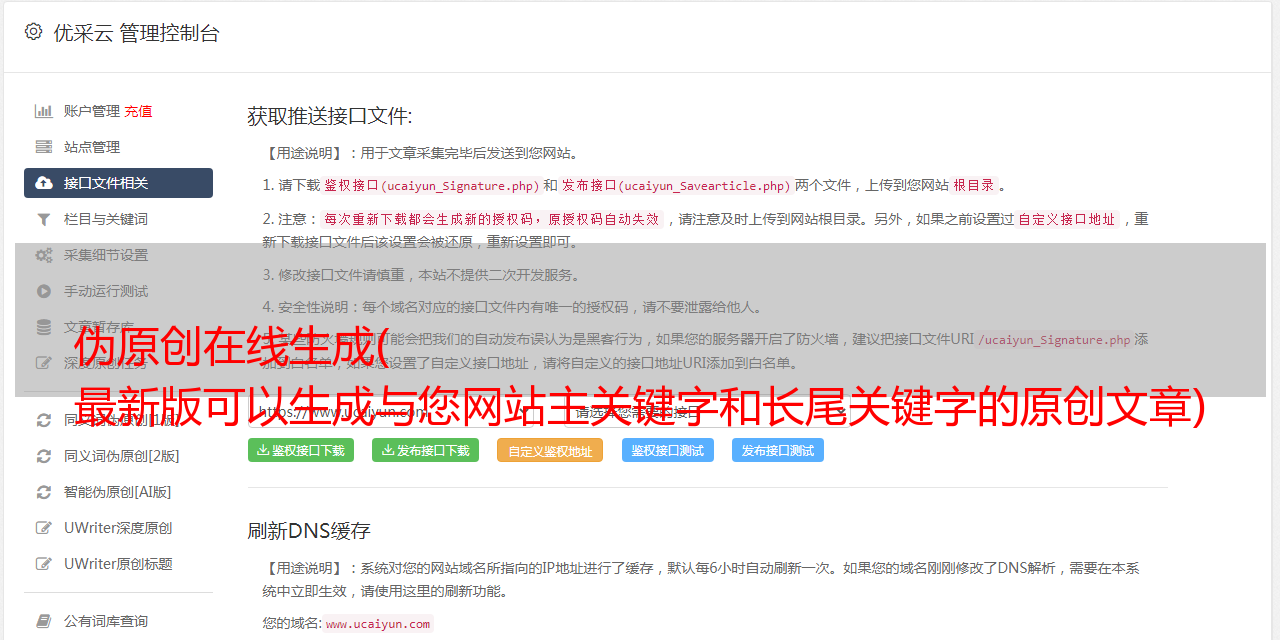The image size is (1280, 640).
Task: Click the orange 自定义鉴权地址 button
Action: [x=550, y=450]
